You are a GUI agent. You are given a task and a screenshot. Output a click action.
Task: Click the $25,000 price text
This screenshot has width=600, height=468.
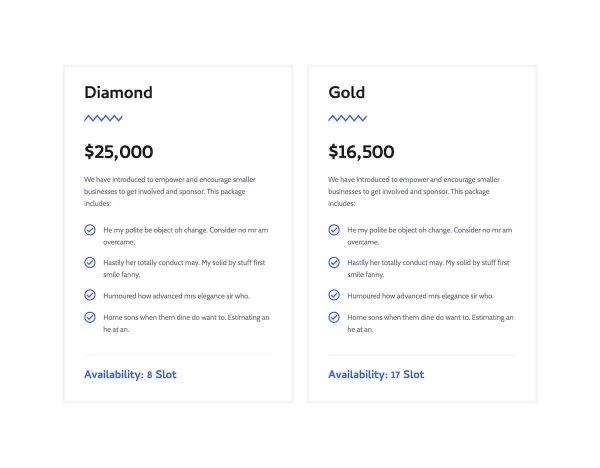tap(119, 152)
